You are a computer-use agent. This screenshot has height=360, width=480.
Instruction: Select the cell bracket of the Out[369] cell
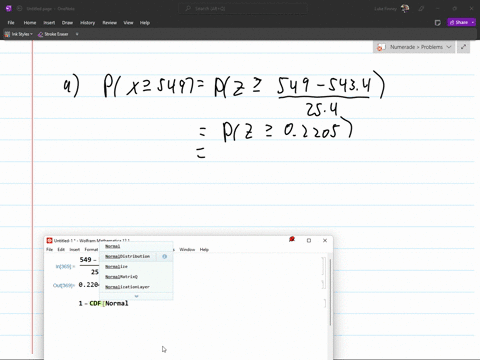point(323,284)
